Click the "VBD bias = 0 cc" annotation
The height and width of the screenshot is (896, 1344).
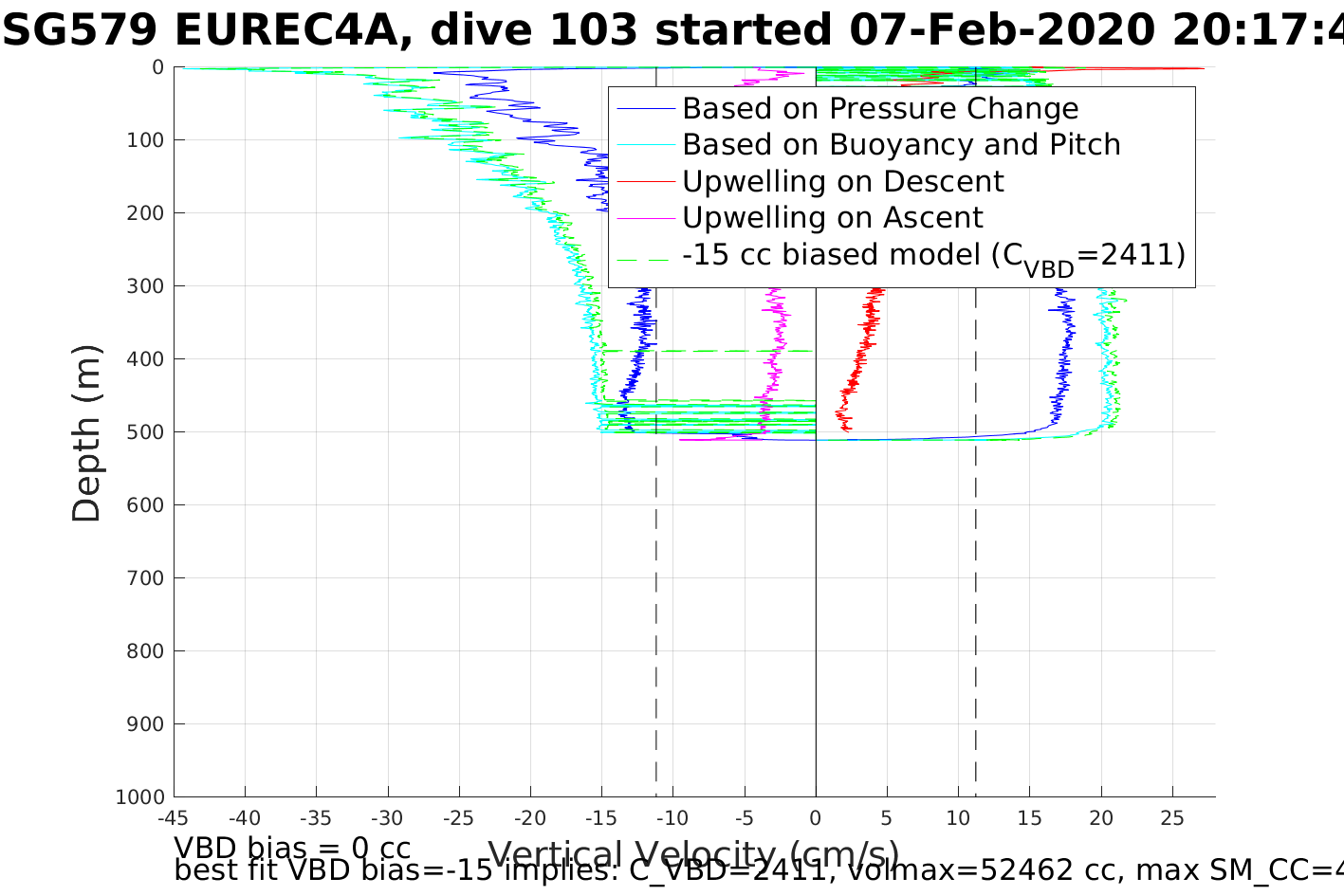click(292, 848)
